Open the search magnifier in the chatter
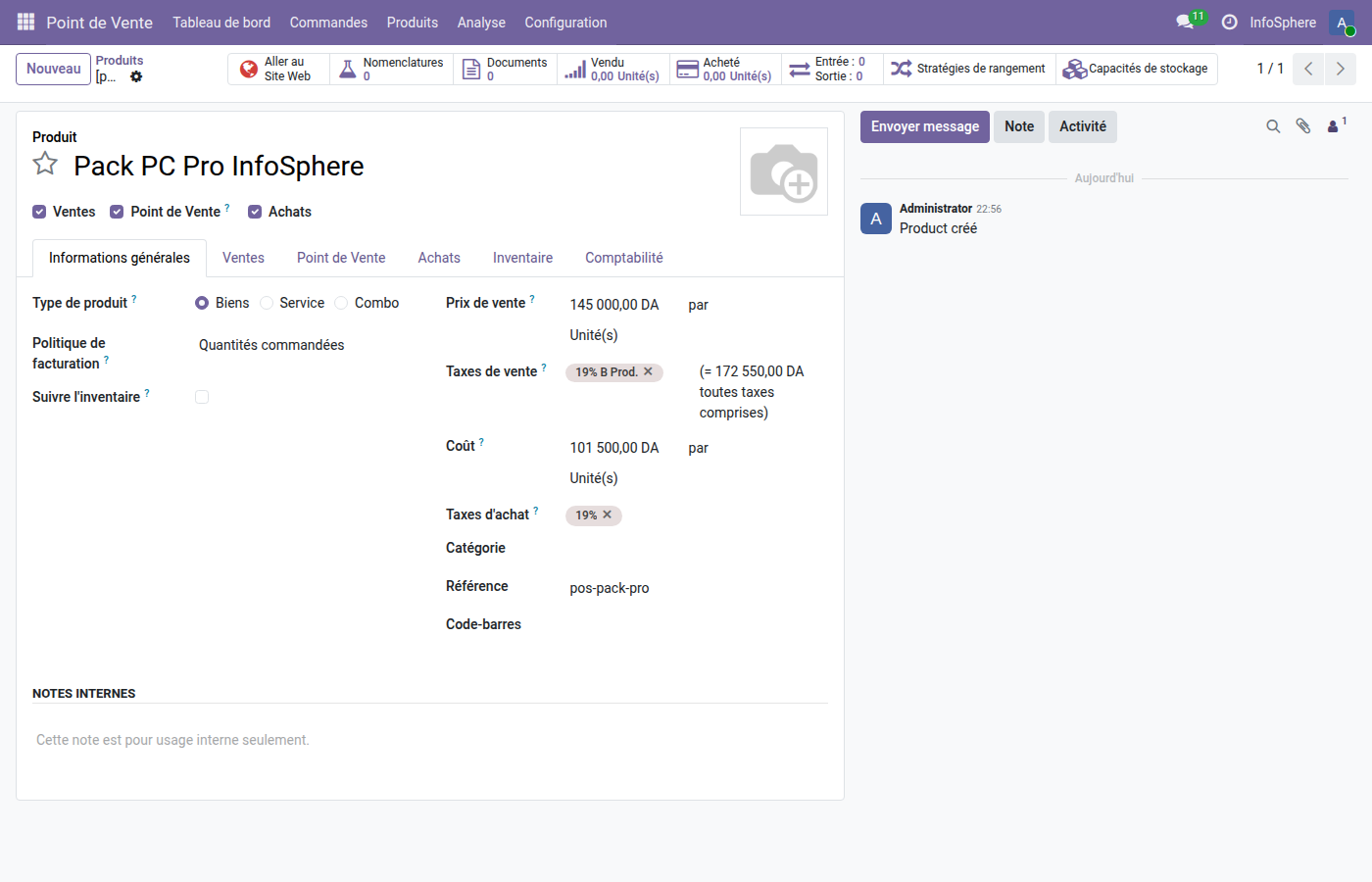Image resolution: width=1372 pixels, height=882 pixels. click(1273, 126)
